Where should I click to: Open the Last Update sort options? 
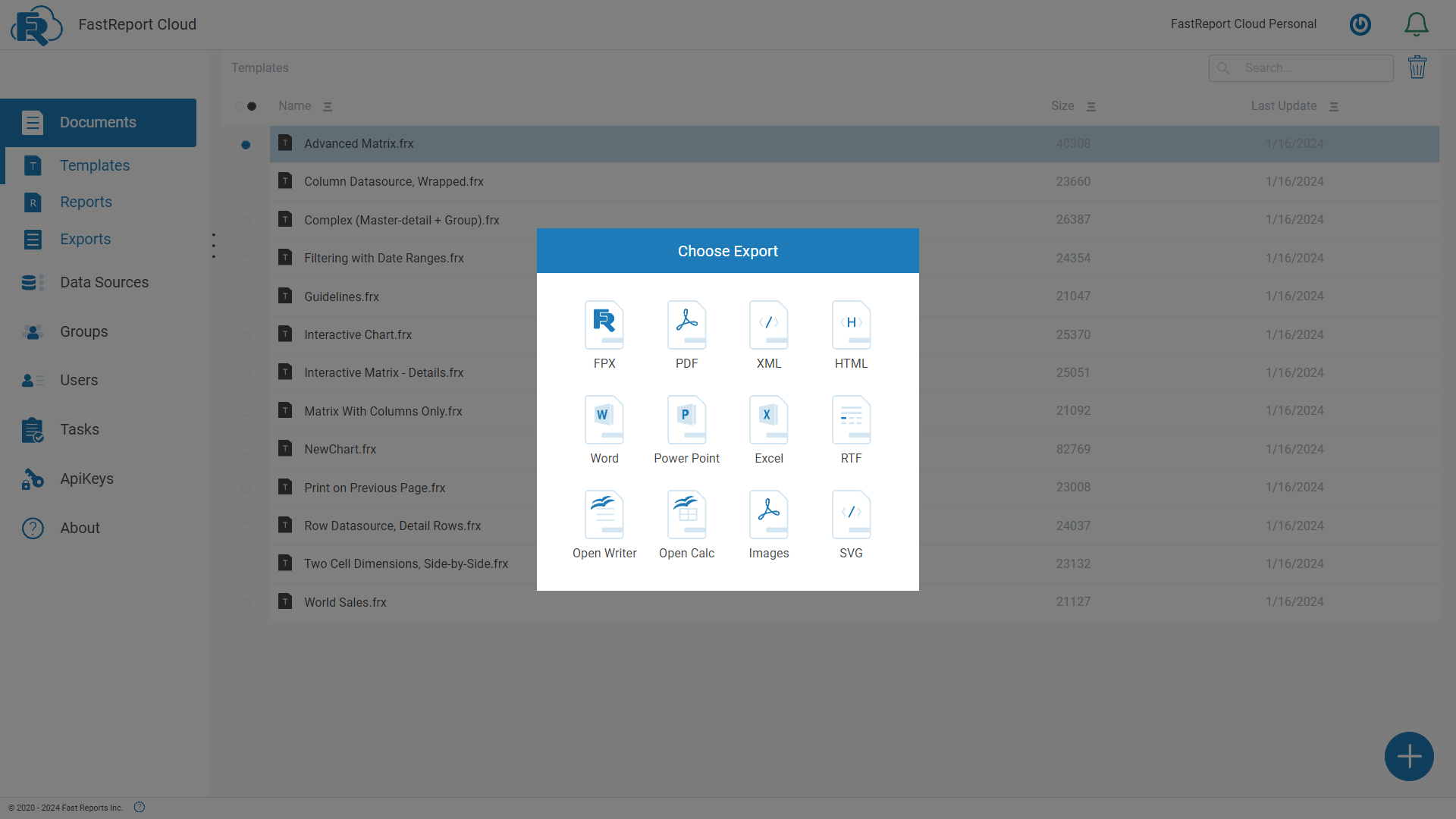click(1335, 106)
